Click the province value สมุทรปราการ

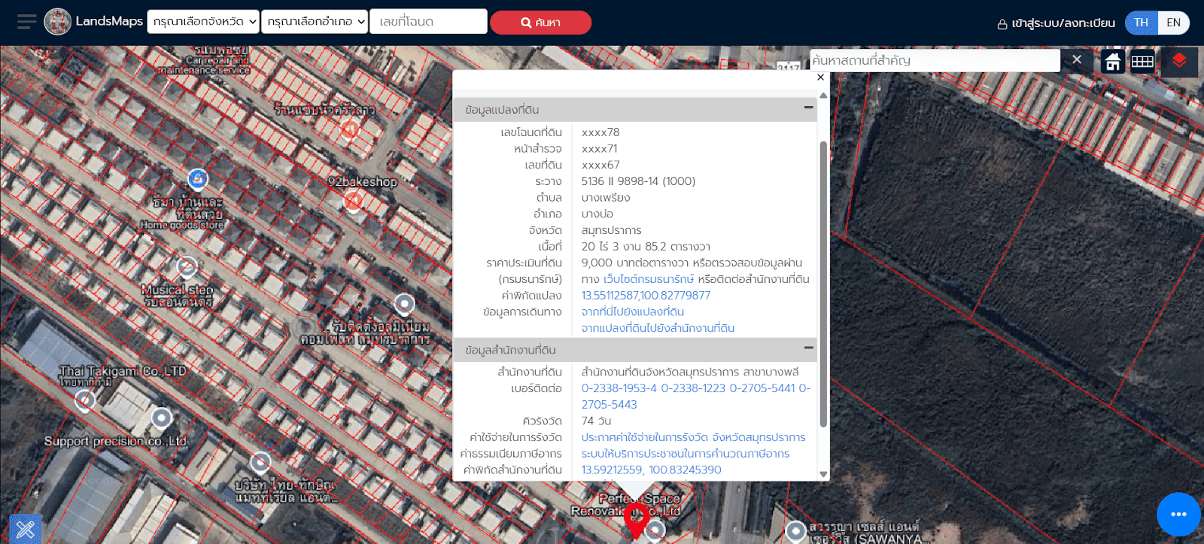(611, 230)
